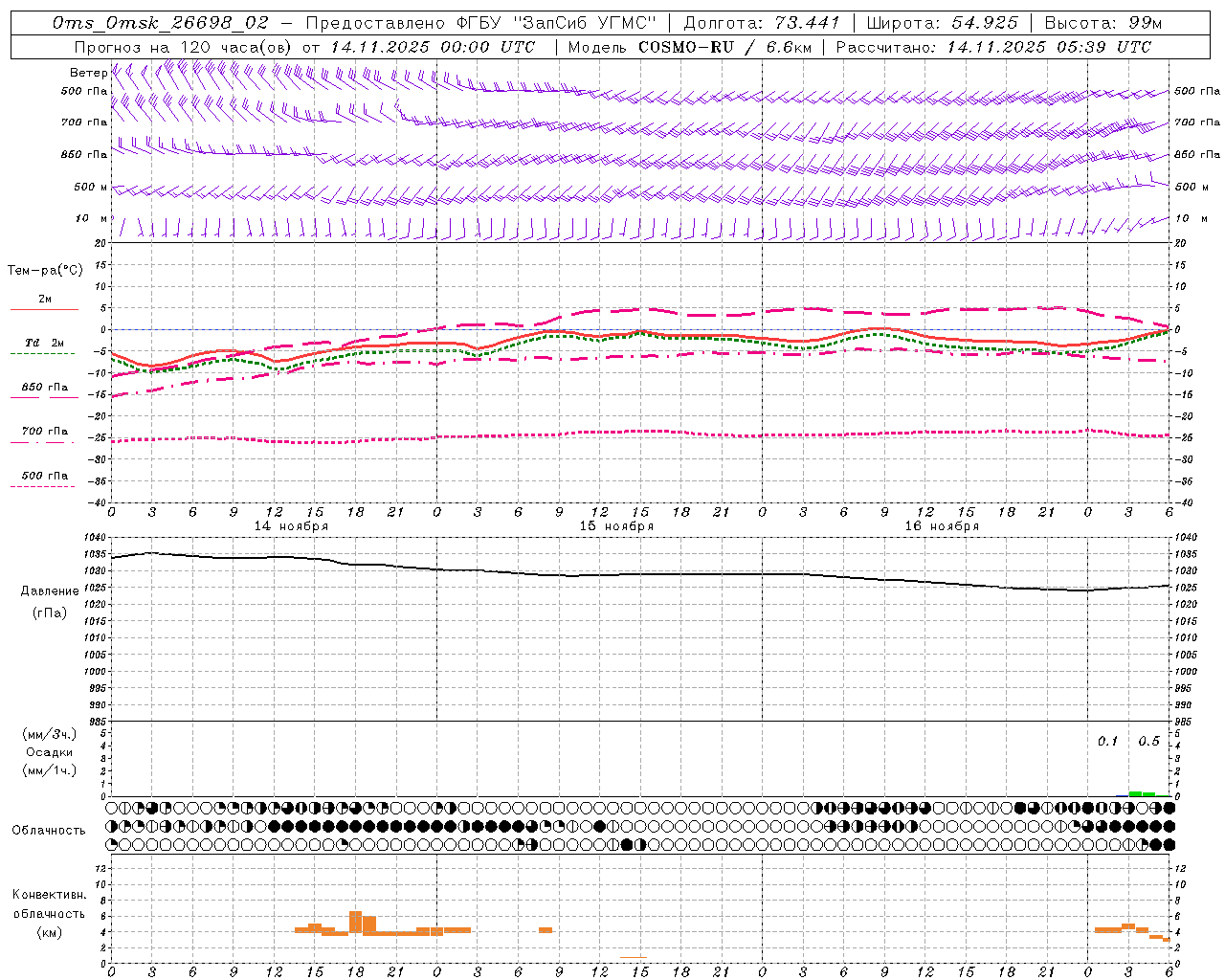Click the green precipitation bar
Image resolution: width=1225 pixels, height=980 pixels.
tap(1142, 793)
